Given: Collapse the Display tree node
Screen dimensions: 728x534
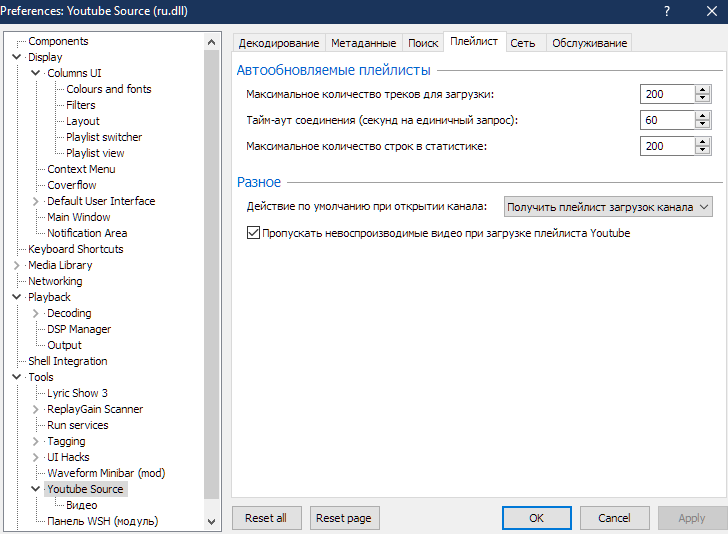Looking at the screenshot, I should click(x=17, y=57).
